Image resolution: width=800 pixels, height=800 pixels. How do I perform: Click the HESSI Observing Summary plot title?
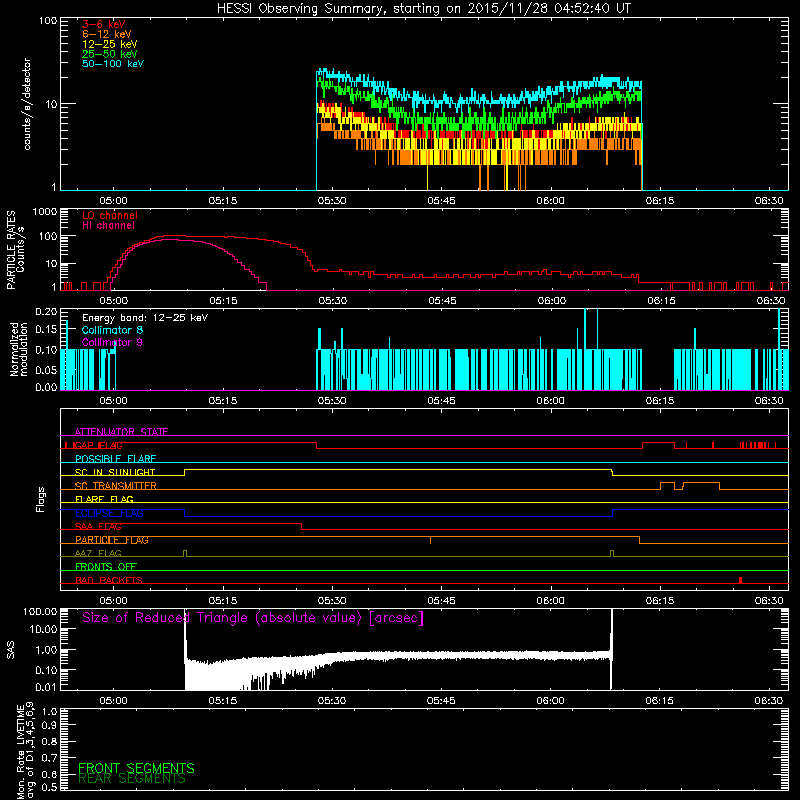pyautogui.click(x=424, y=8)
